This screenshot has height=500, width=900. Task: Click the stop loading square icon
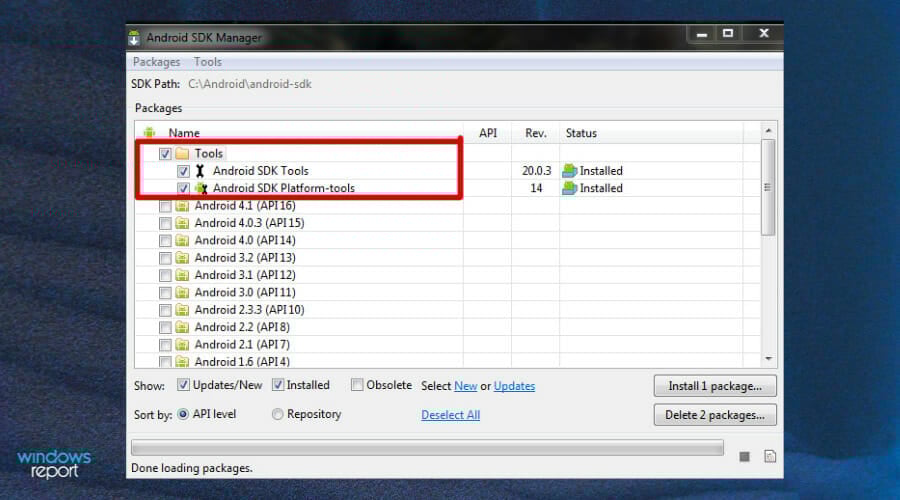pos(744,456)
